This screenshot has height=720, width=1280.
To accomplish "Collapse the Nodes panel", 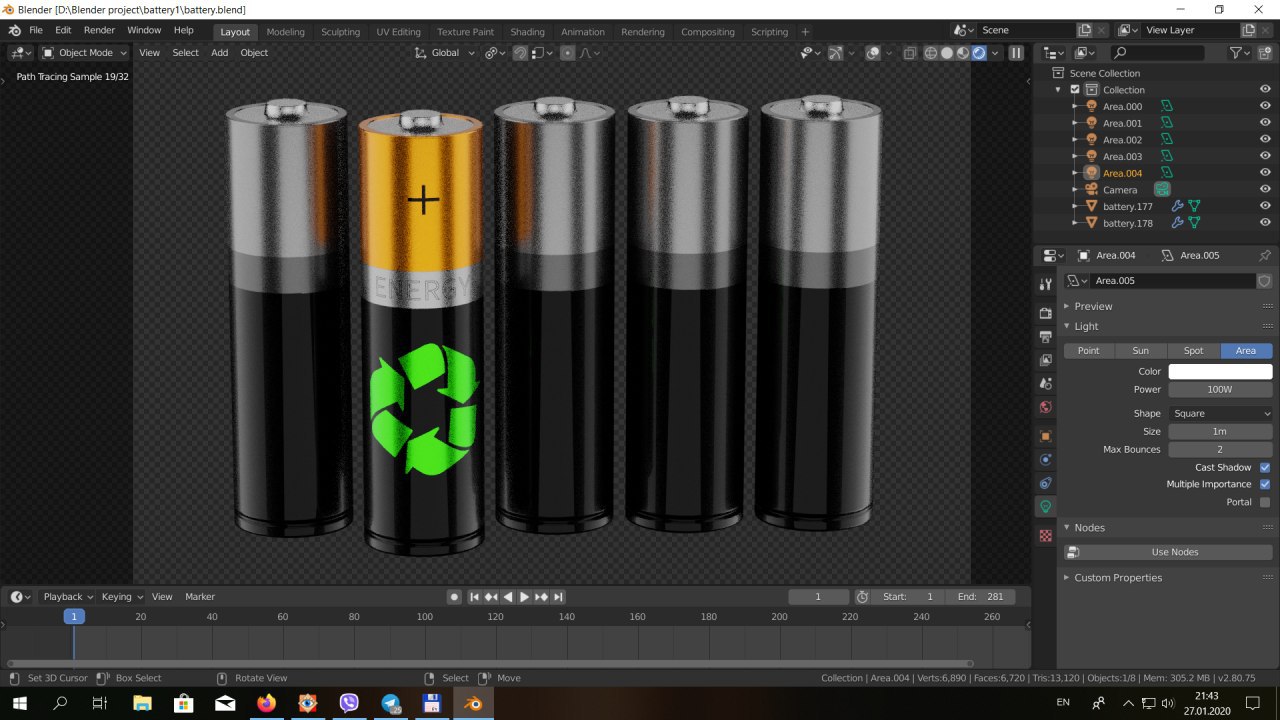I will [1089, 527].
